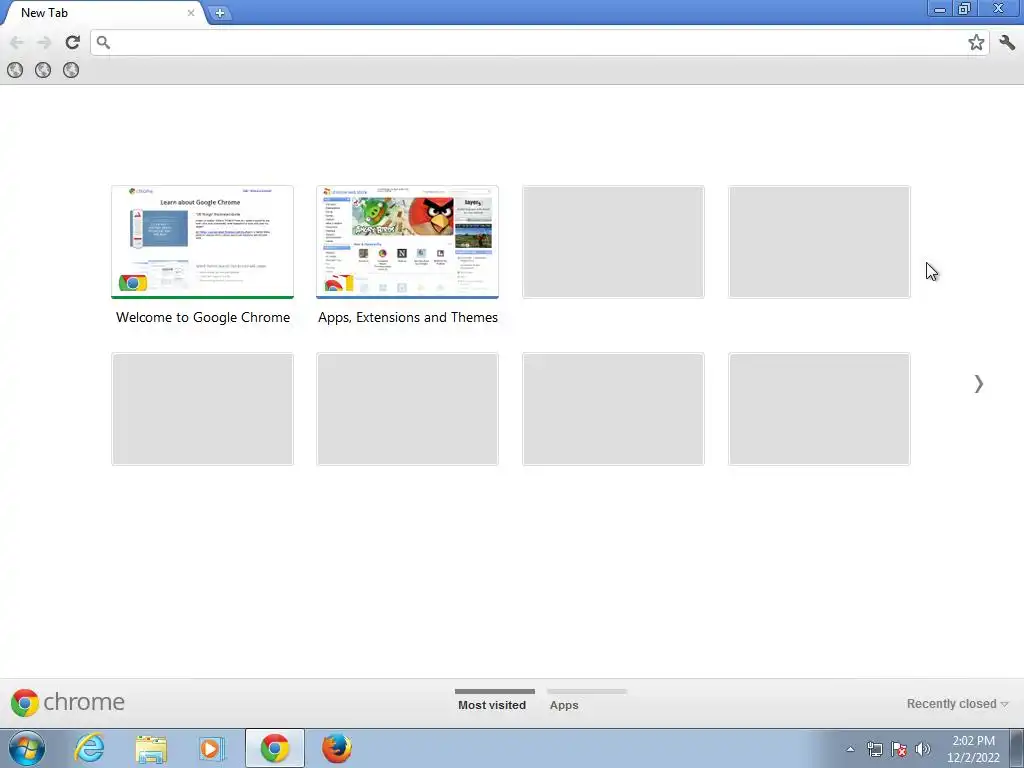The height and width of the screenshot is (768, 1024).
Task: Click the Welcome to Google Chrome label
Action: (203, 317)
